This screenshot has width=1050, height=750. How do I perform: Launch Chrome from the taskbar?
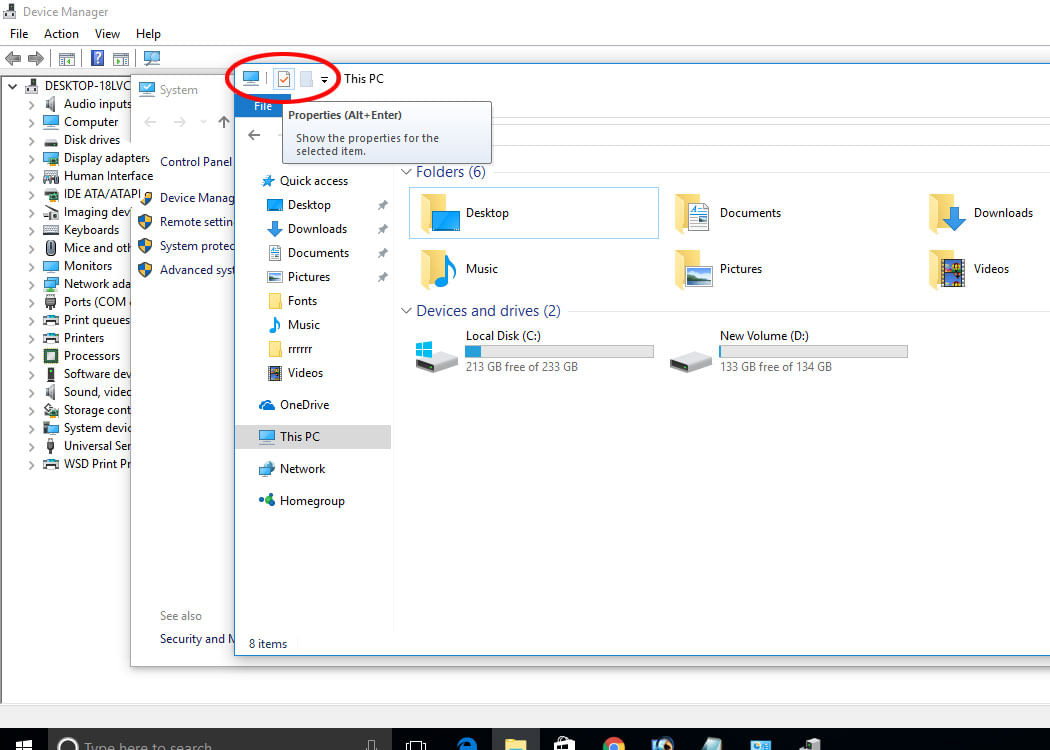pyautogui.click(x=613, y=743)
